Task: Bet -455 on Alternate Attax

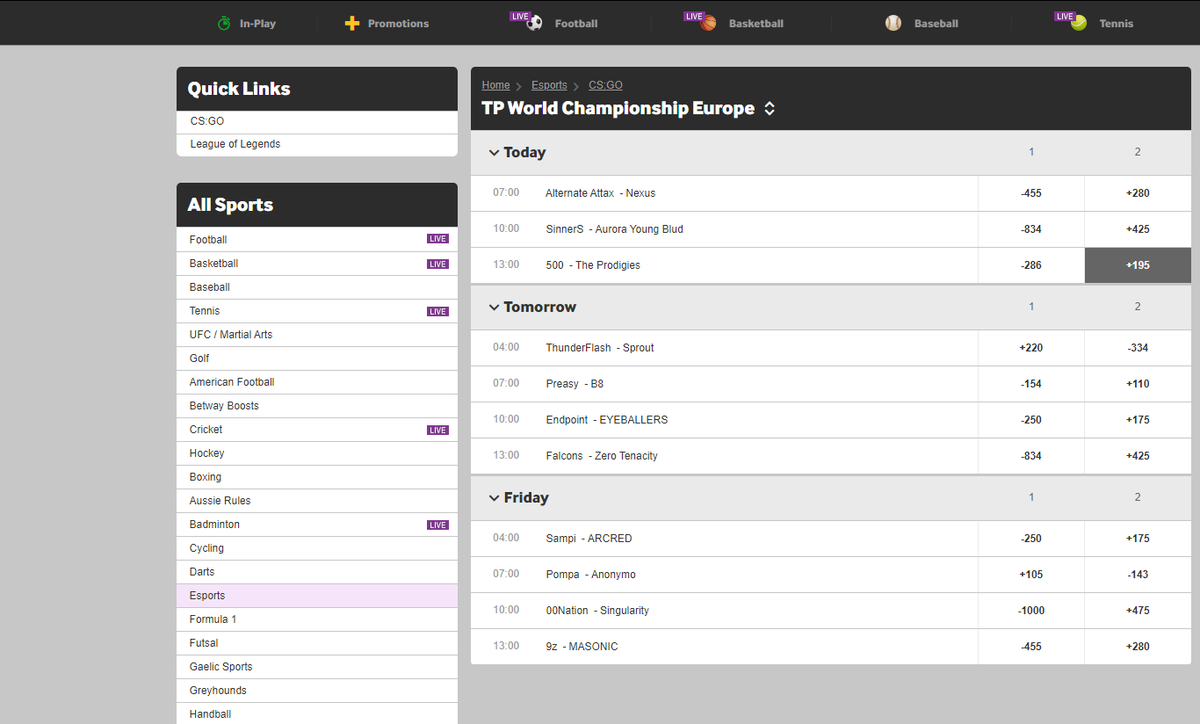Action: pos(1031,193)
